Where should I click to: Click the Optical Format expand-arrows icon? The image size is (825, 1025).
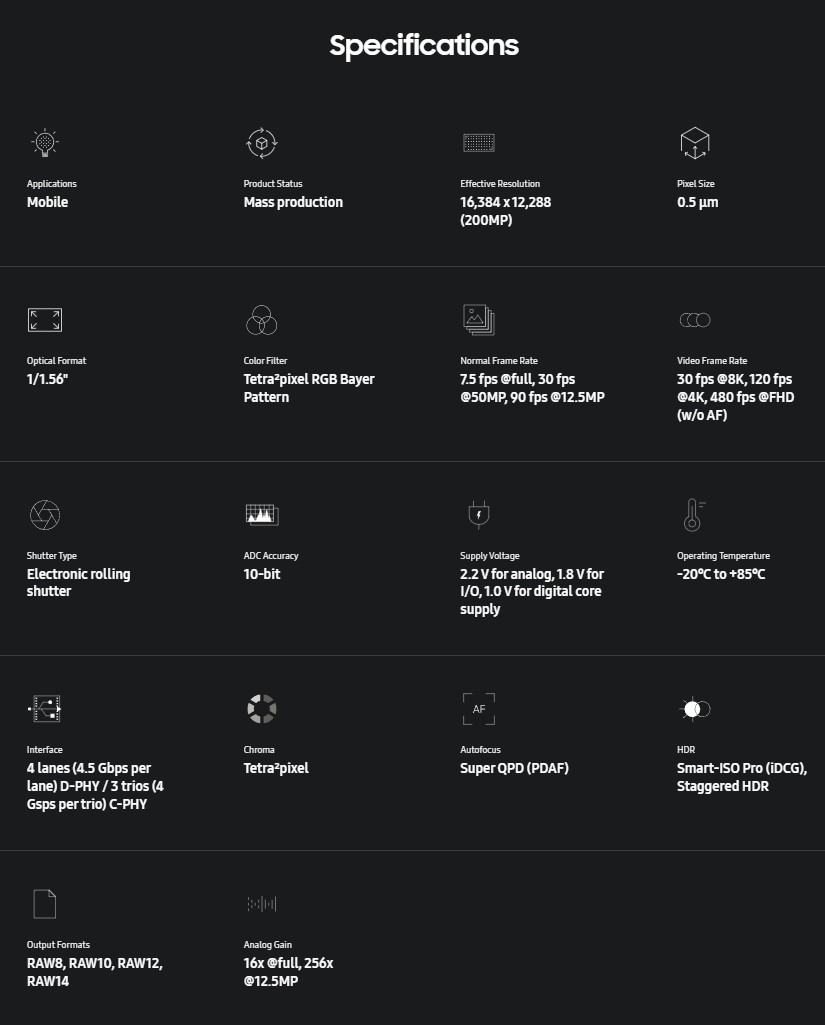44,320
